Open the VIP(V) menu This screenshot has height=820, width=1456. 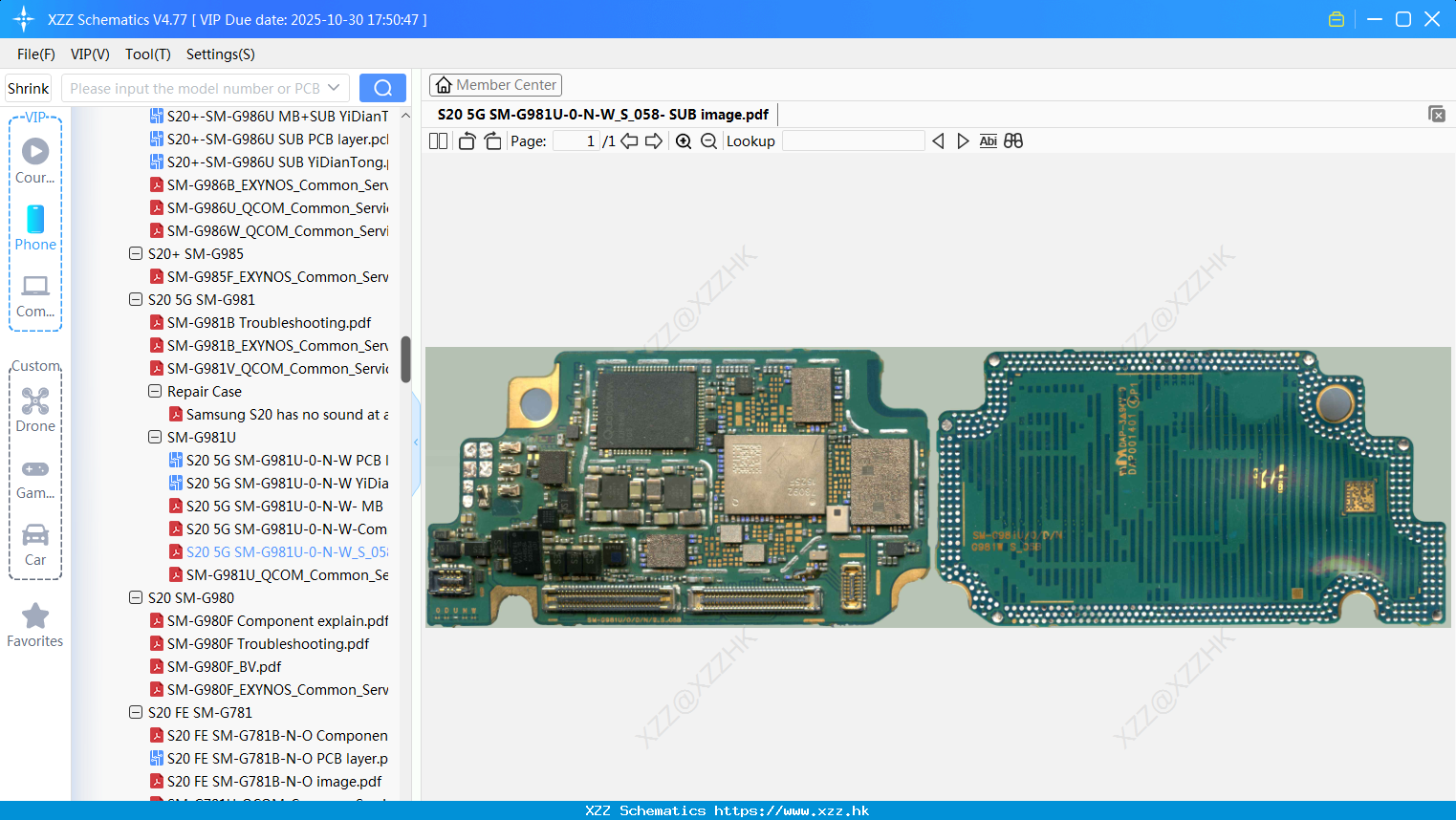tap(90, 54)
